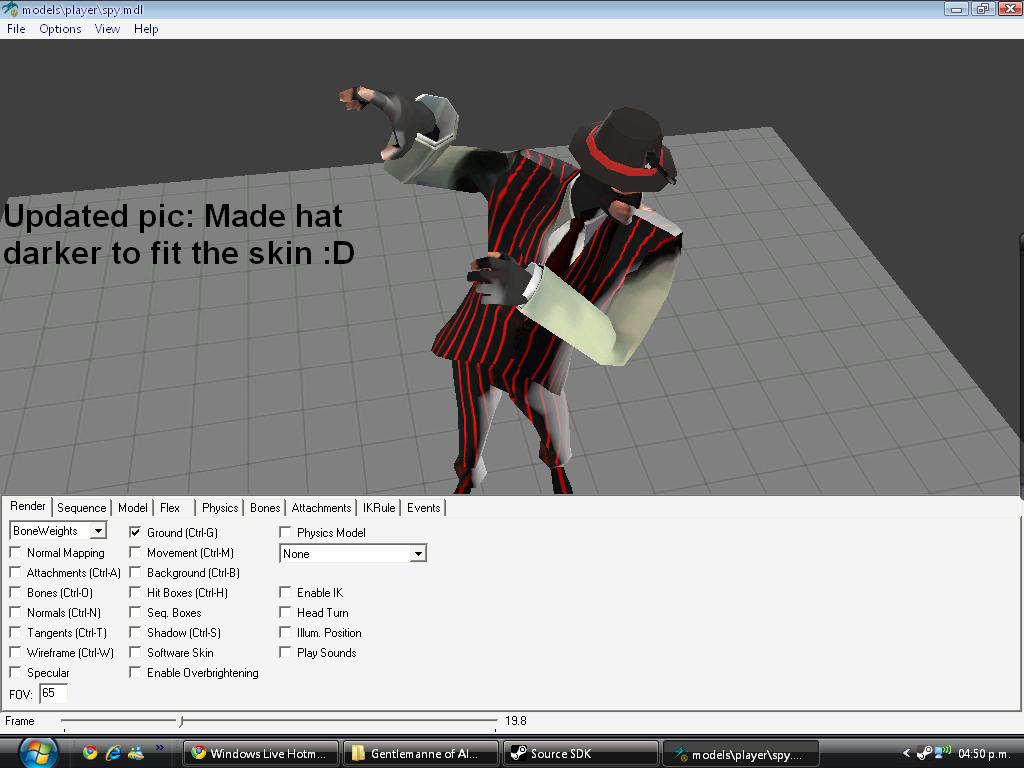Open Internet Explorer from quick launch
This screenshot has height=768, width=1024.
click(113, 753)
